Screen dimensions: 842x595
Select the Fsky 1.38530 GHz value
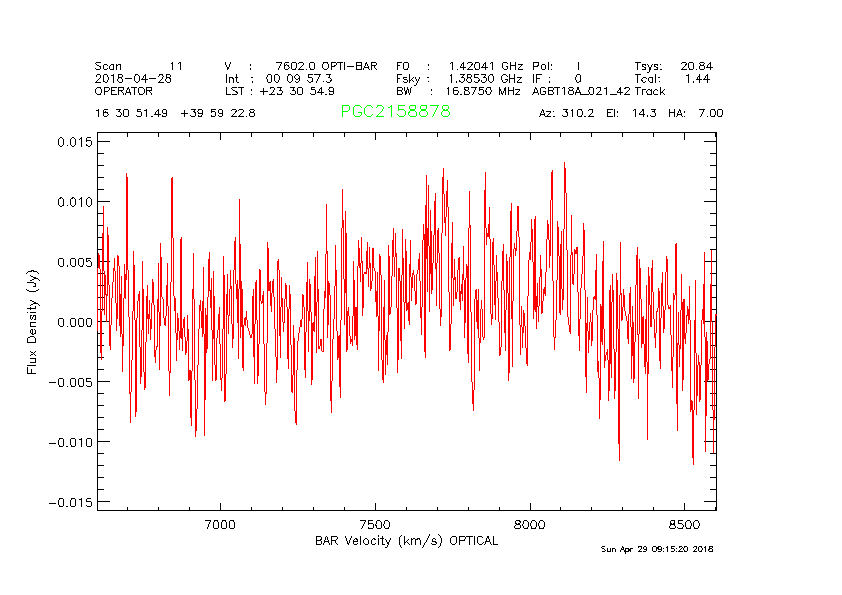point(459,78)
